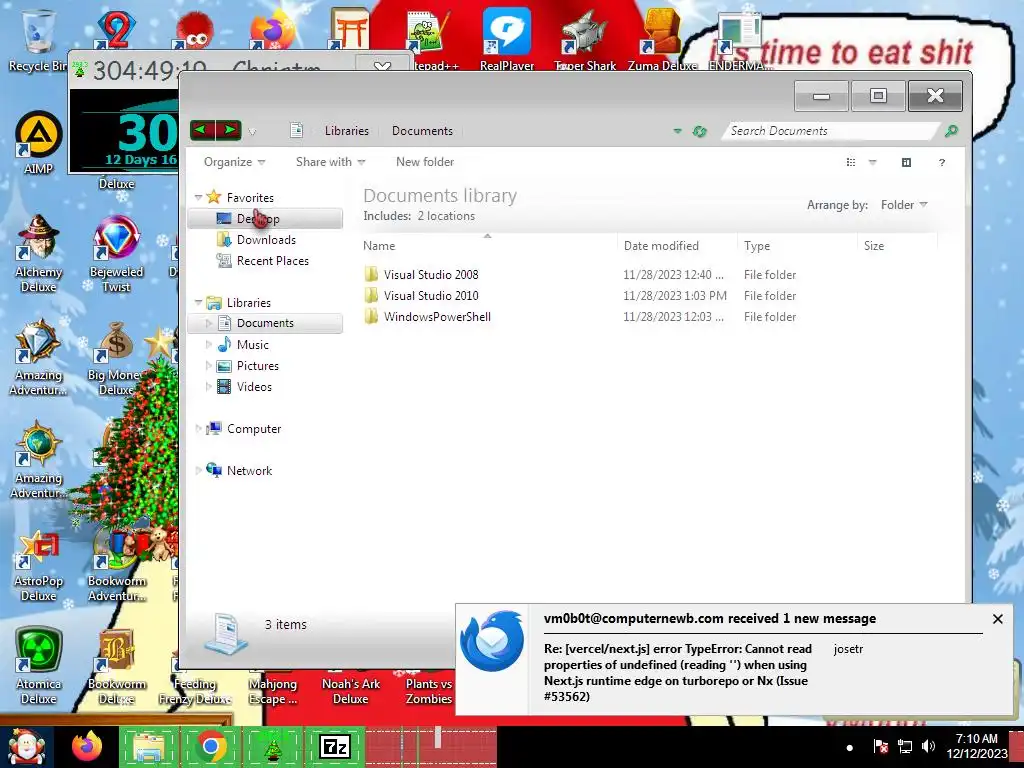
Task: Change view with the view icon
Action: point(851,162)
